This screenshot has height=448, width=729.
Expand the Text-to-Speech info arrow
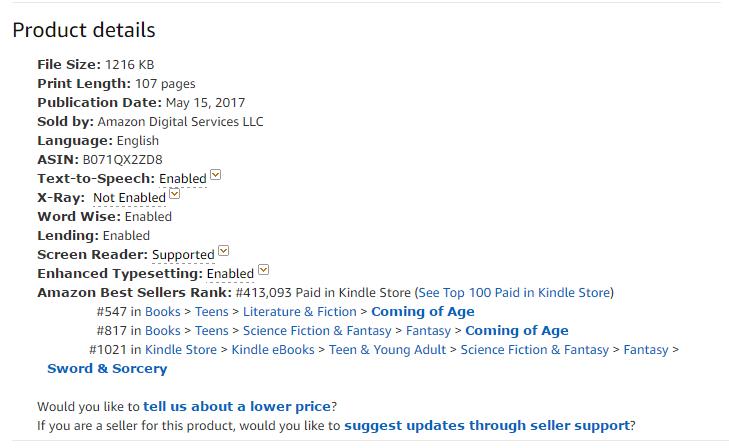point(216,176)
